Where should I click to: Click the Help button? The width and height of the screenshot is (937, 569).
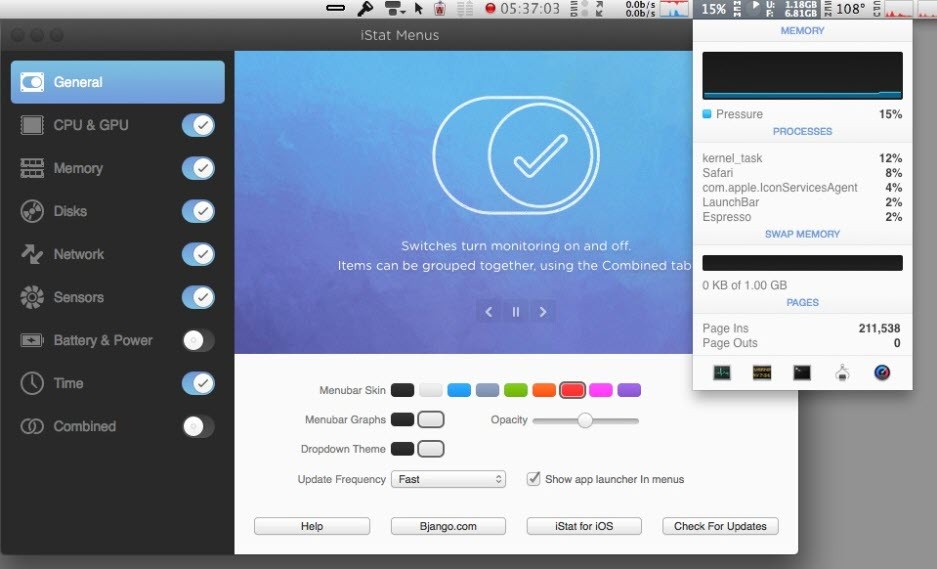point(312,526)
